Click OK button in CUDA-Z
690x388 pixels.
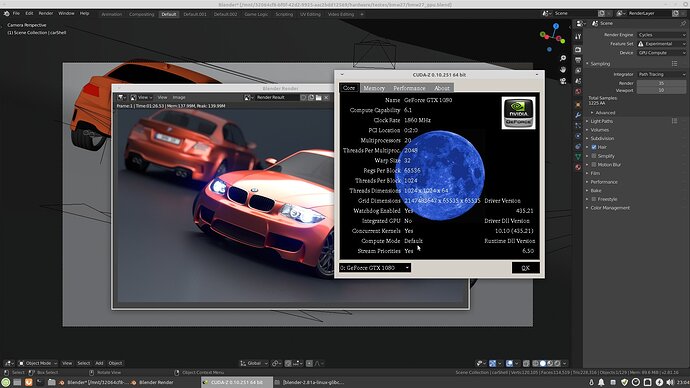(525, 267)
